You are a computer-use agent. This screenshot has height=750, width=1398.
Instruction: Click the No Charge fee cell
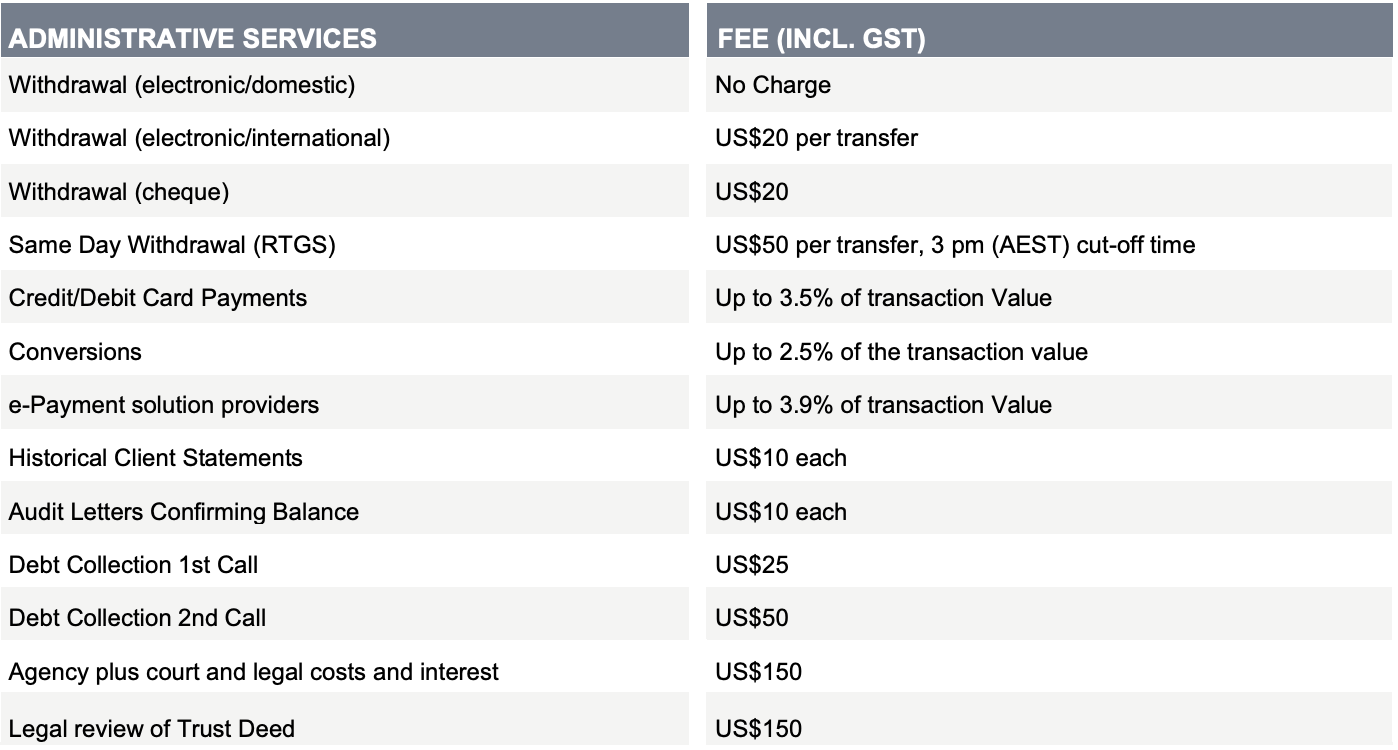tap(773, 85)
